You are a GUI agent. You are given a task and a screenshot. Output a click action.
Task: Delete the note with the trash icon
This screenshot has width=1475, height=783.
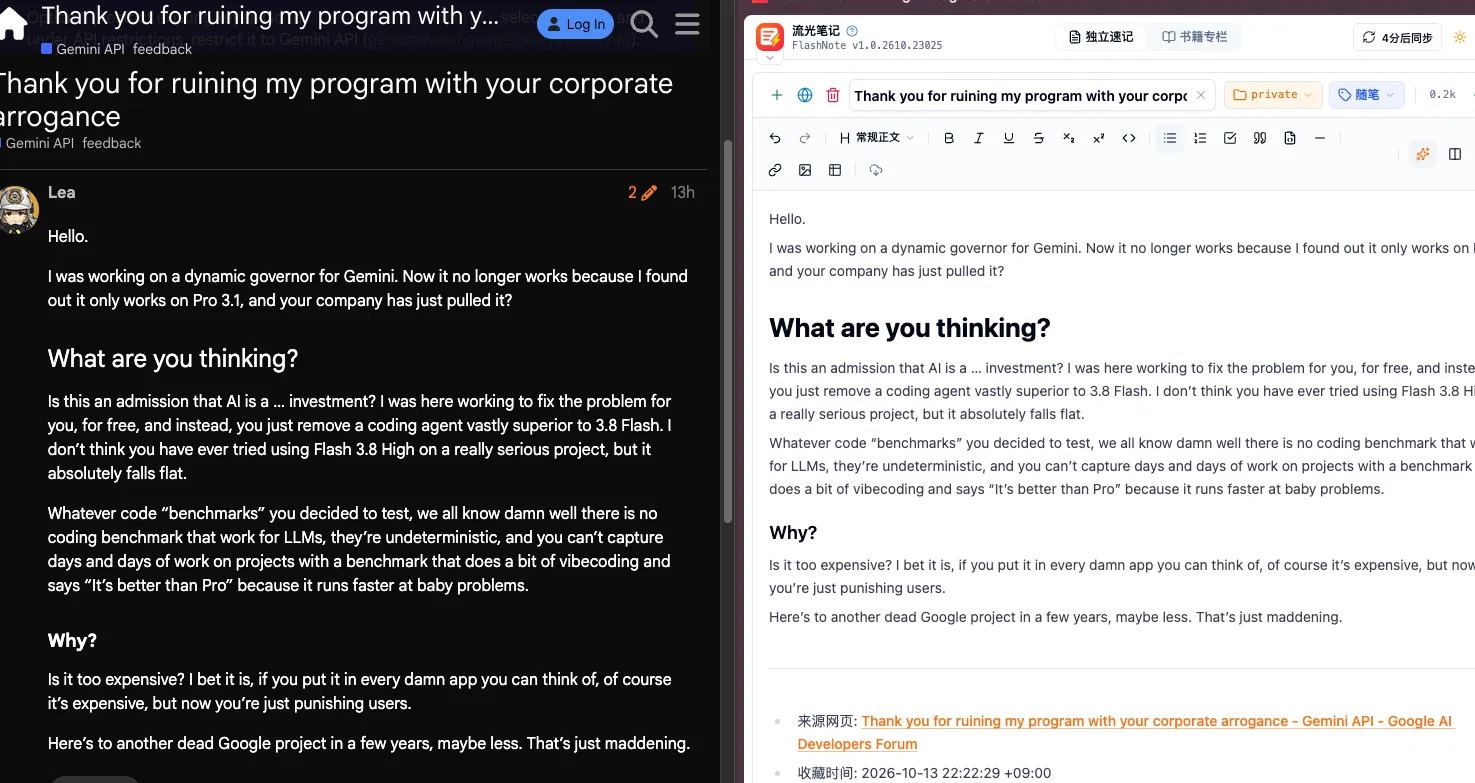coord(833,95)
